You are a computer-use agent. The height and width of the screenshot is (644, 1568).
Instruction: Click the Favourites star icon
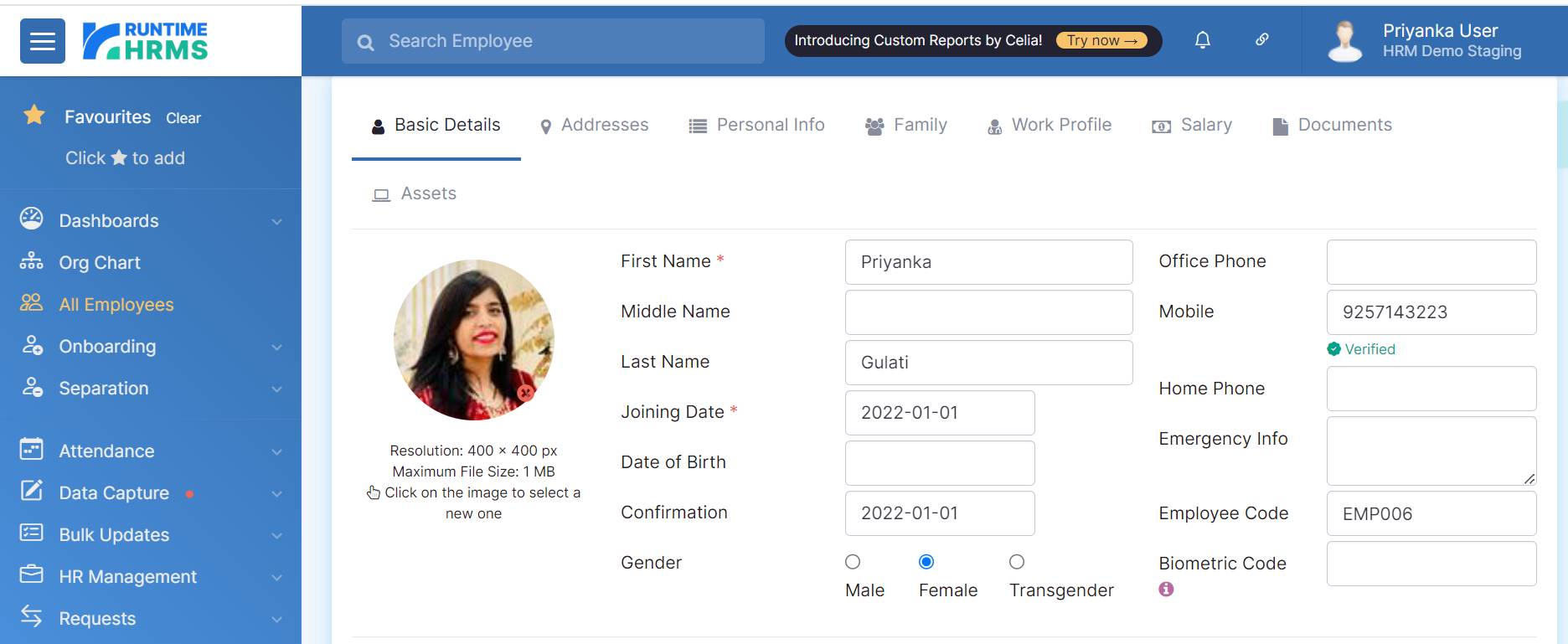[x=34, y=115]
